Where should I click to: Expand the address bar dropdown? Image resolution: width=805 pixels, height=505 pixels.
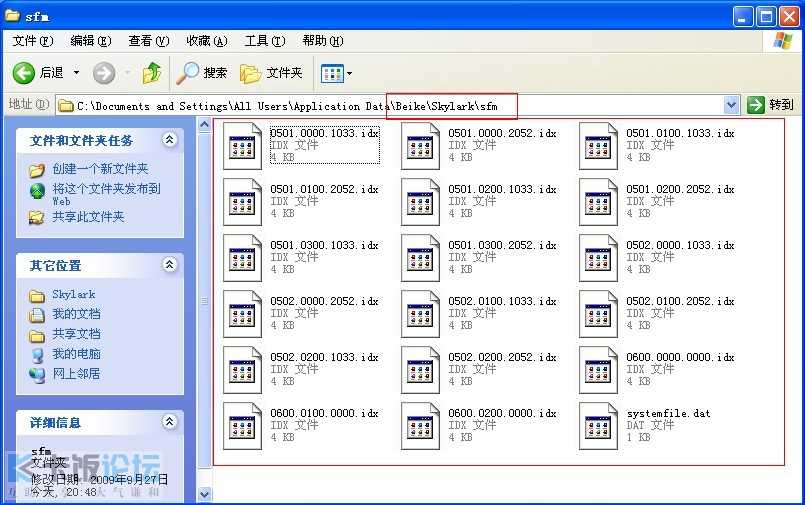pyautogui.click(x=731, y=106)
